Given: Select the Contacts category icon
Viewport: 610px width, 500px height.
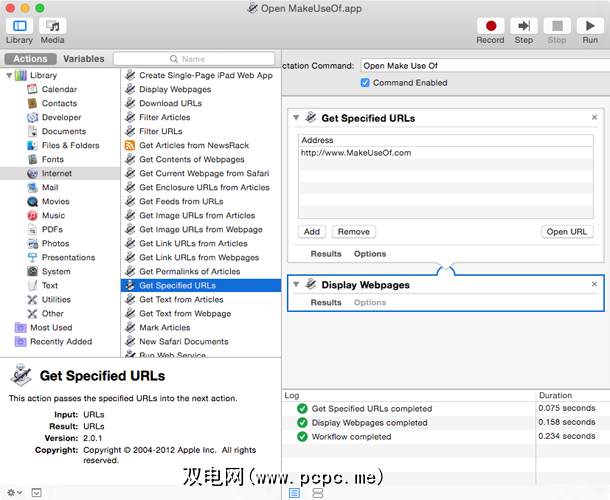Looking at the screenshot, I should [32, 103].
